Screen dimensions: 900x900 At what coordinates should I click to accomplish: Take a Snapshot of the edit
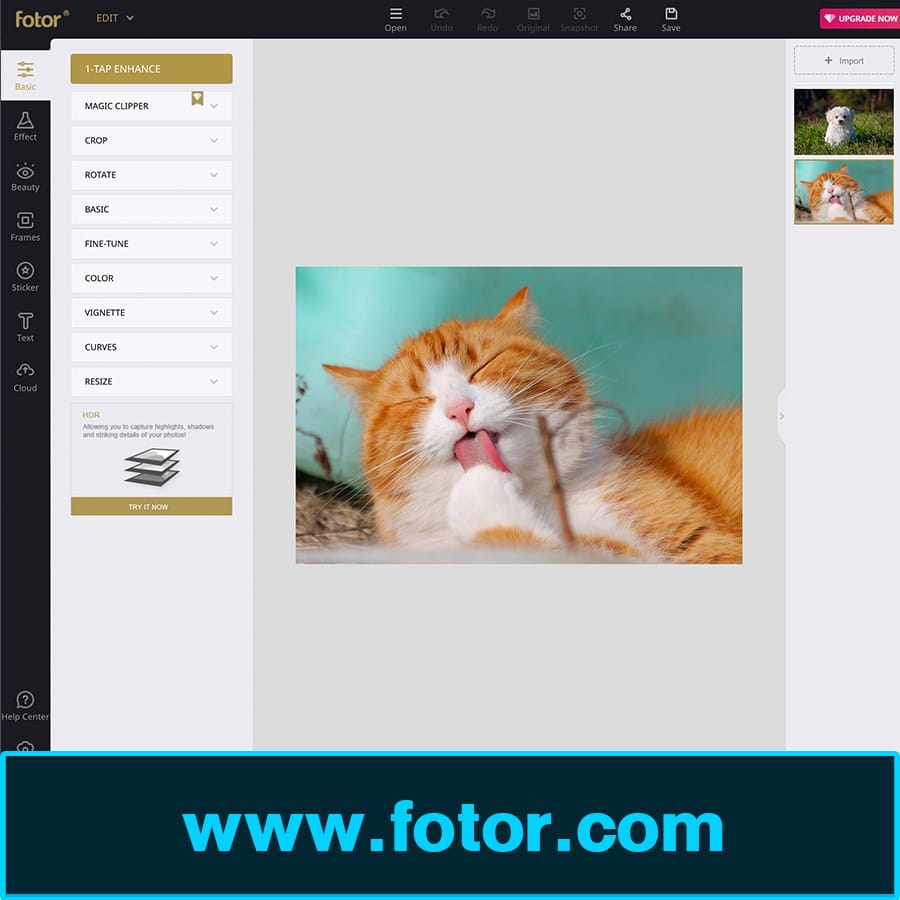pos(579,20)
